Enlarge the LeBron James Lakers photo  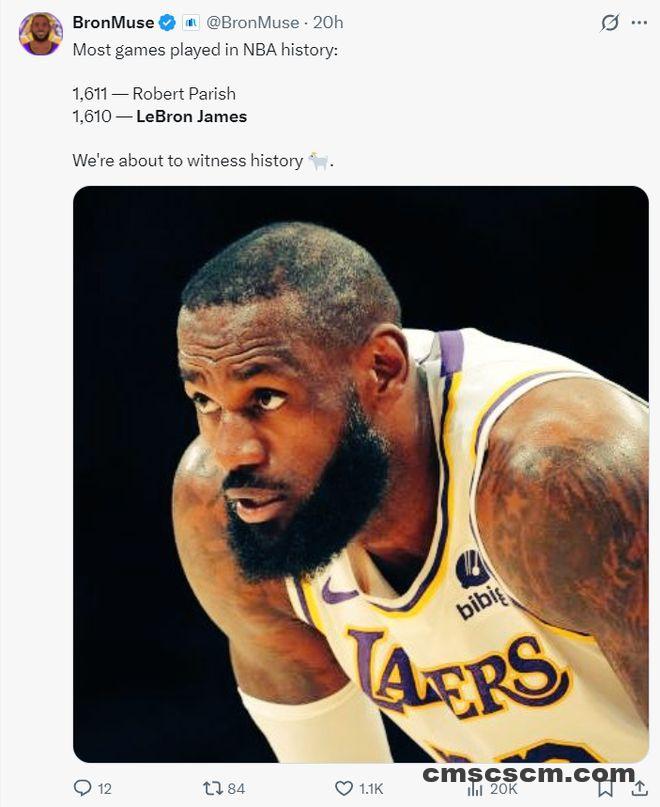click(361, 474)
